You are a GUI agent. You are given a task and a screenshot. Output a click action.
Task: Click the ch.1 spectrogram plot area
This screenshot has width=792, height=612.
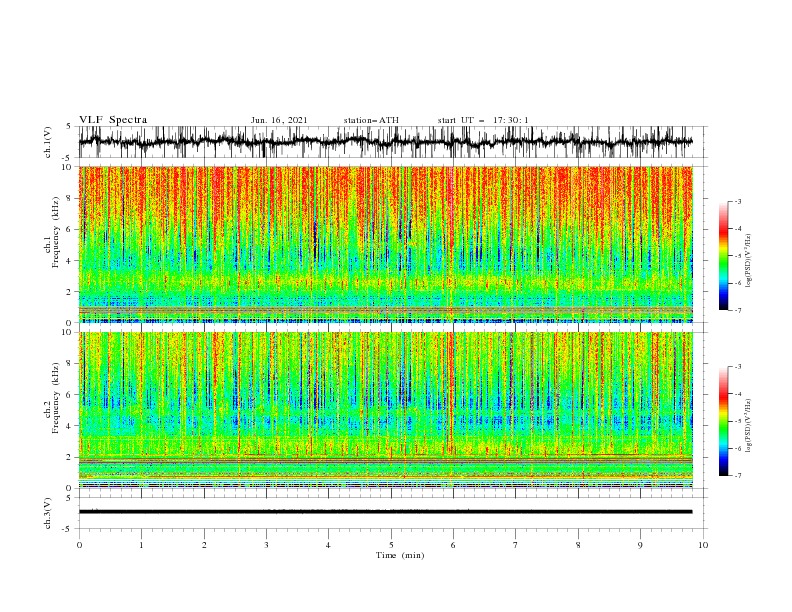coord(385,244)
